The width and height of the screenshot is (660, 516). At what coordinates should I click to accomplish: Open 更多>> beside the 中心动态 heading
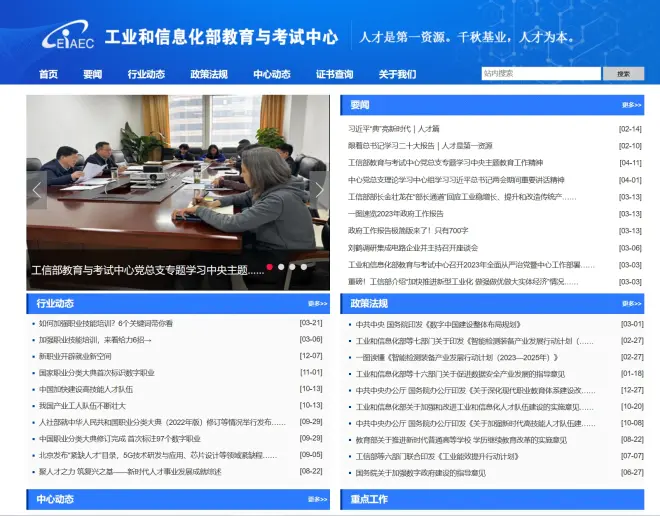pyautogui.click(x=317, y=498)
